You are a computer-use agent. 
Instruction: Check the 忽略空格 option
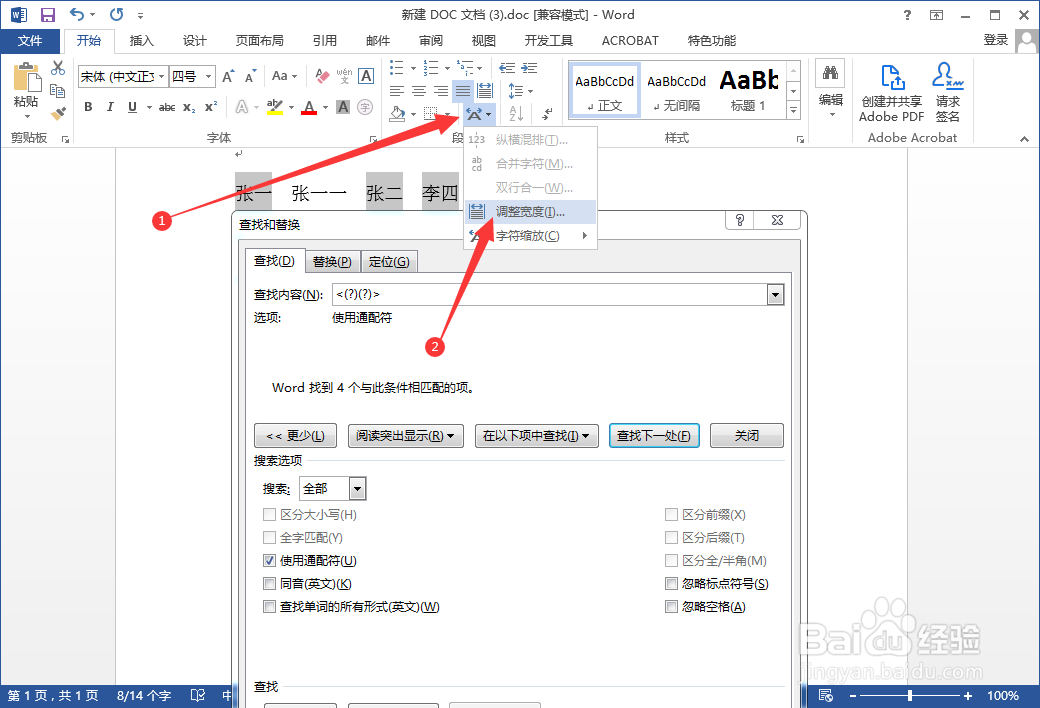tap(671, 606)
